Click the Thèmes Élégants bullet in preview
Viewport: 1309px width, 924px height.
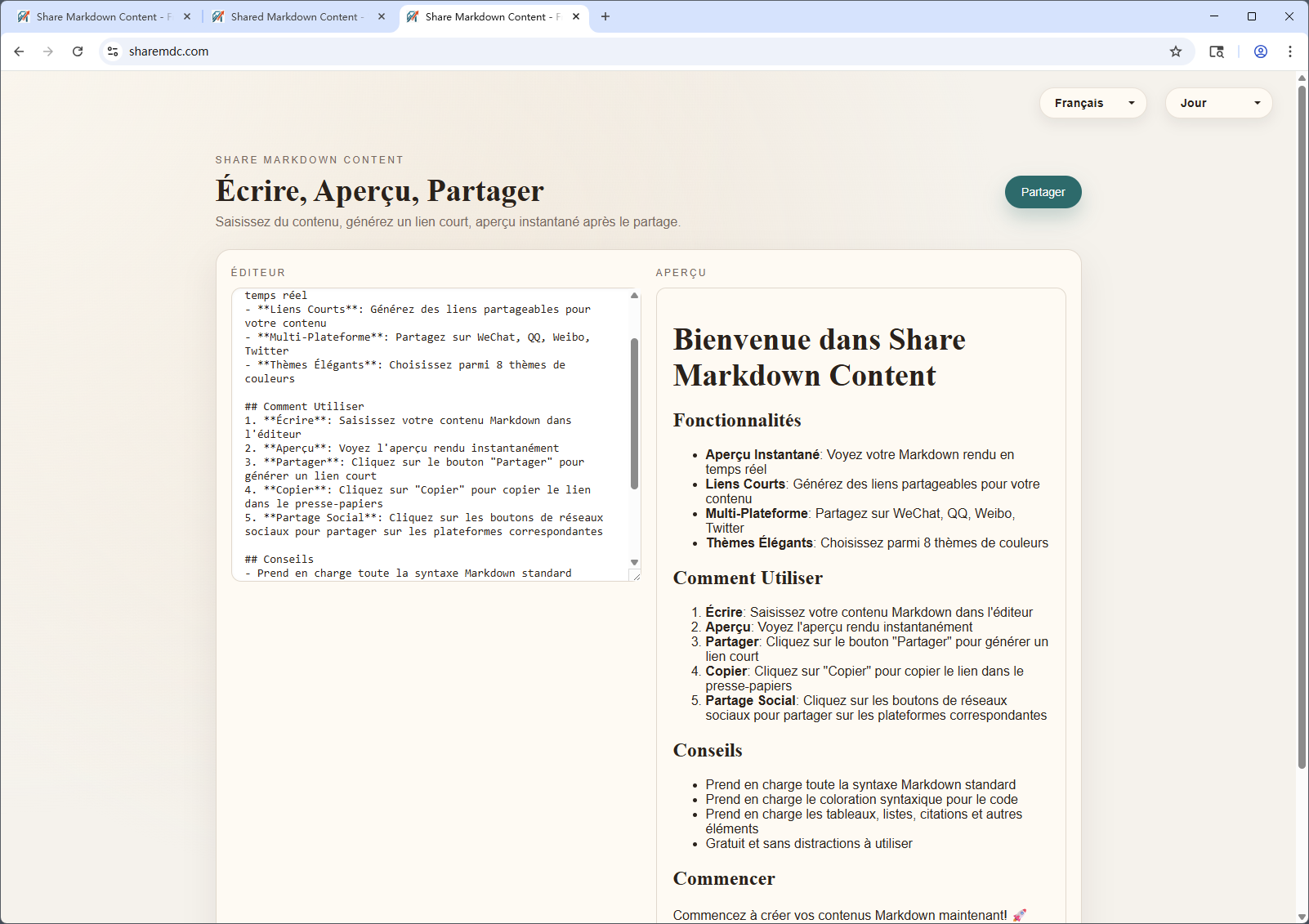tap(877, 542)
